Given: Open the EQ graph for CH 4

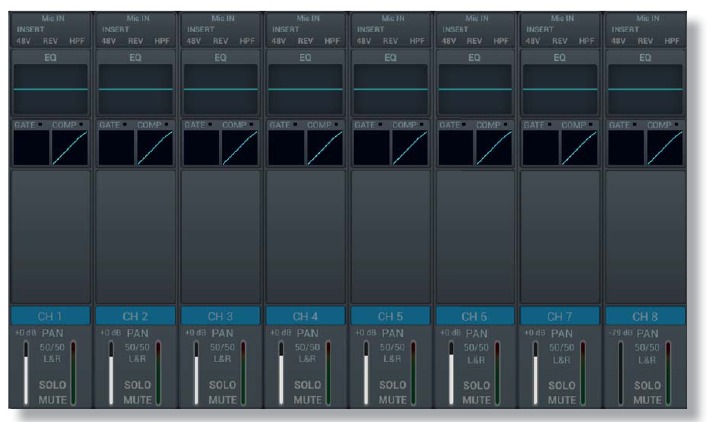Looking at the screenshot, I should click(305, 89).
